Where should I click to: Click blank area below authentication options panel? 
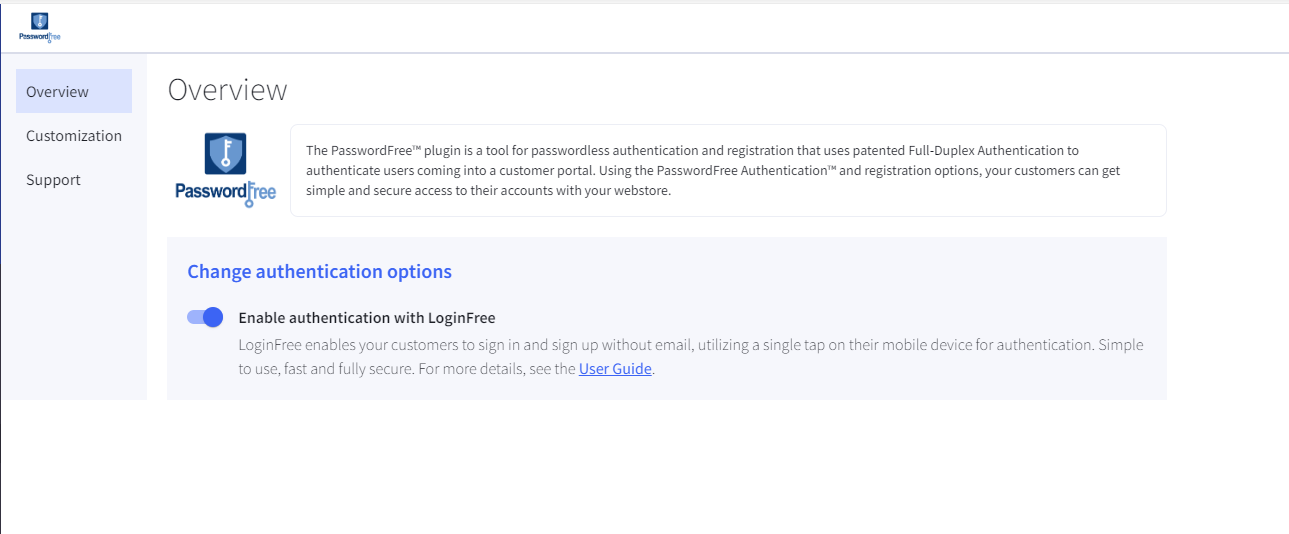[660, 465]
